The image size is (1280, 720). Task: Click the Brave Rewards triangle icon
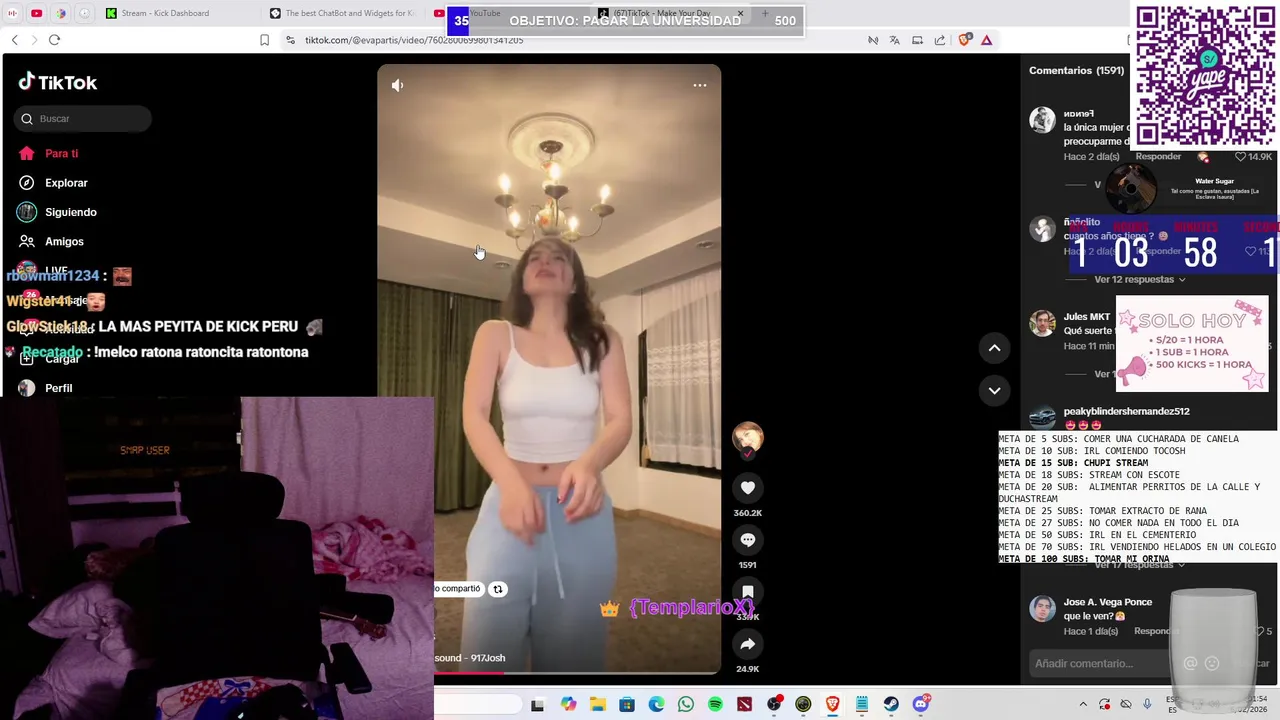[x=986, y=40]
